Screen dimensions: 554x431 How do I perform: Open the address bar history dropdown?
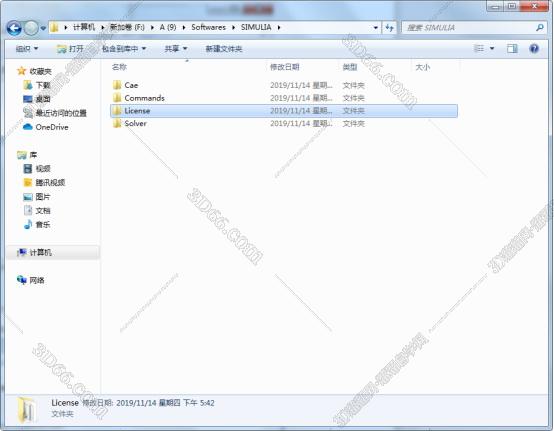pos(376,28)
